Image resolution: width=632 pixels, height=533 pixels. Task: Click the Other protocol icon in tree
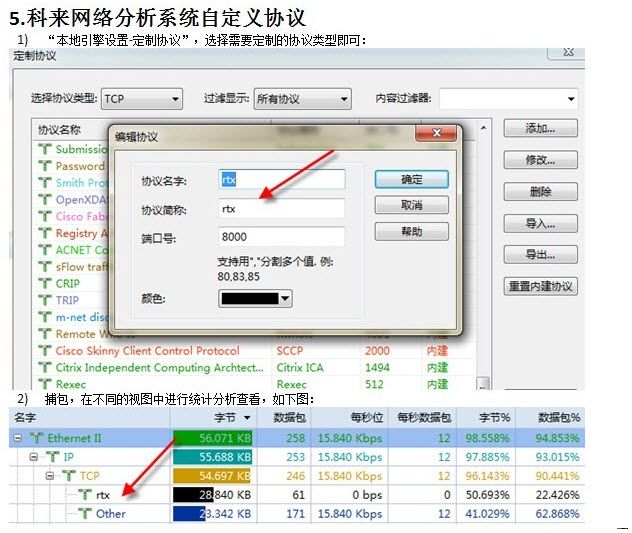point(85,514)
